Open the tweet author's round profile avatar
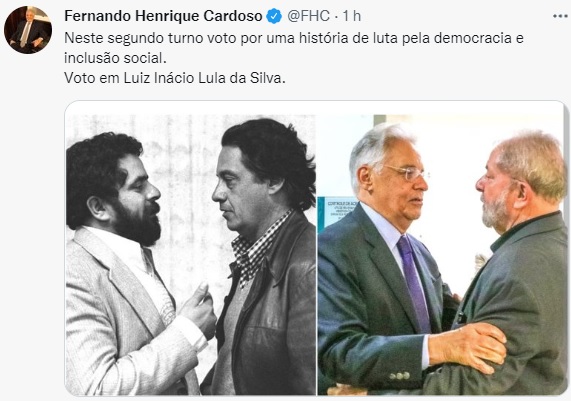The height and width of the screenshot is (401, 571). tap(28, 30)
